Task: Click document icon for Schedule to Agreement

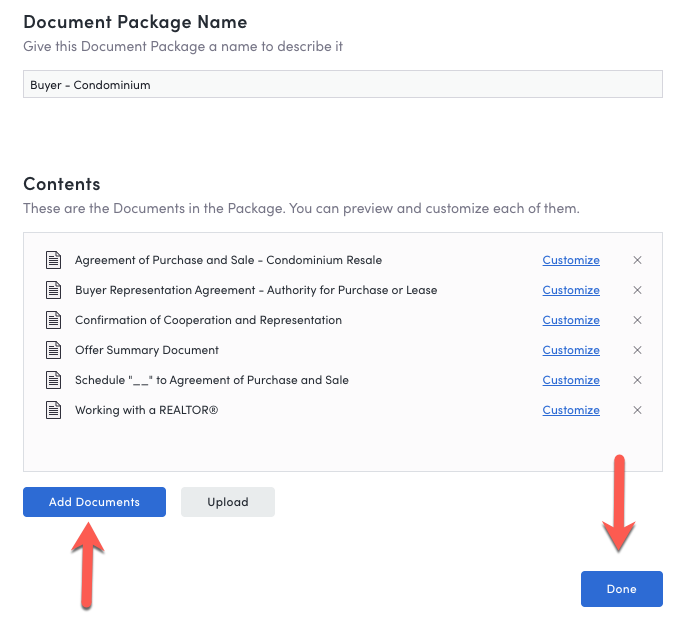Action: (53, 380)
